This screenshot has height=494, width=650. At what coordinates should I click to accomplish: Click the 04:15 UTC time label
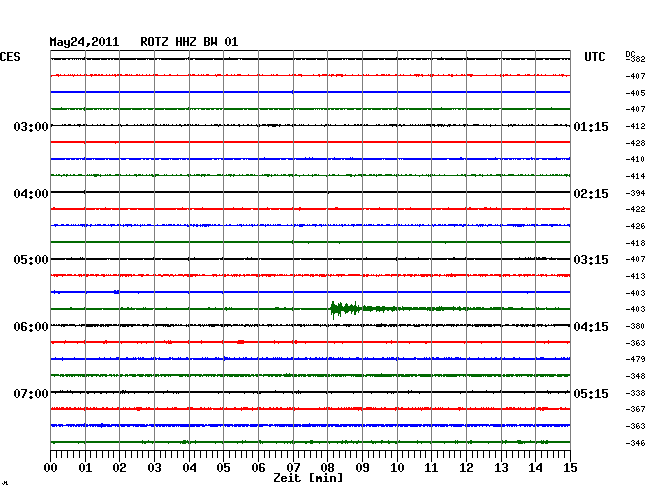591,327
